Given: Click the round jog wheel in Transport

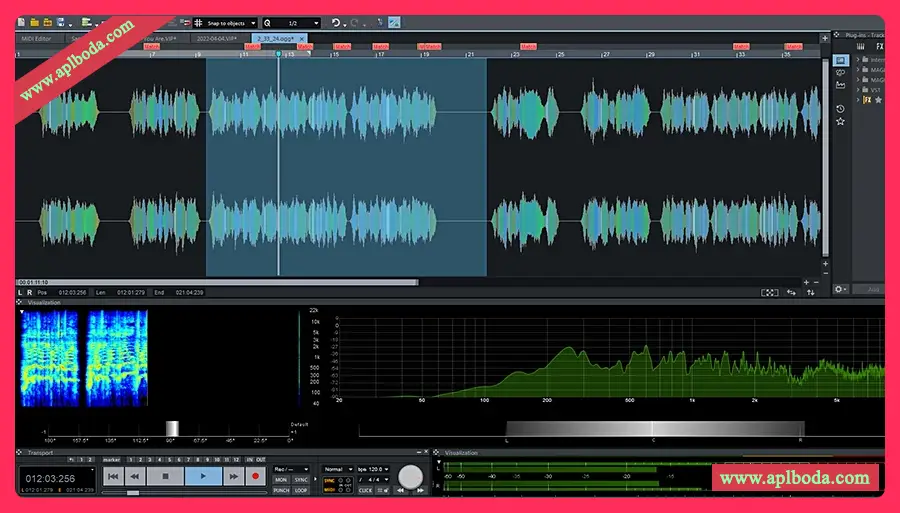Looking at the screenshot, I should [x=410, y=477].
